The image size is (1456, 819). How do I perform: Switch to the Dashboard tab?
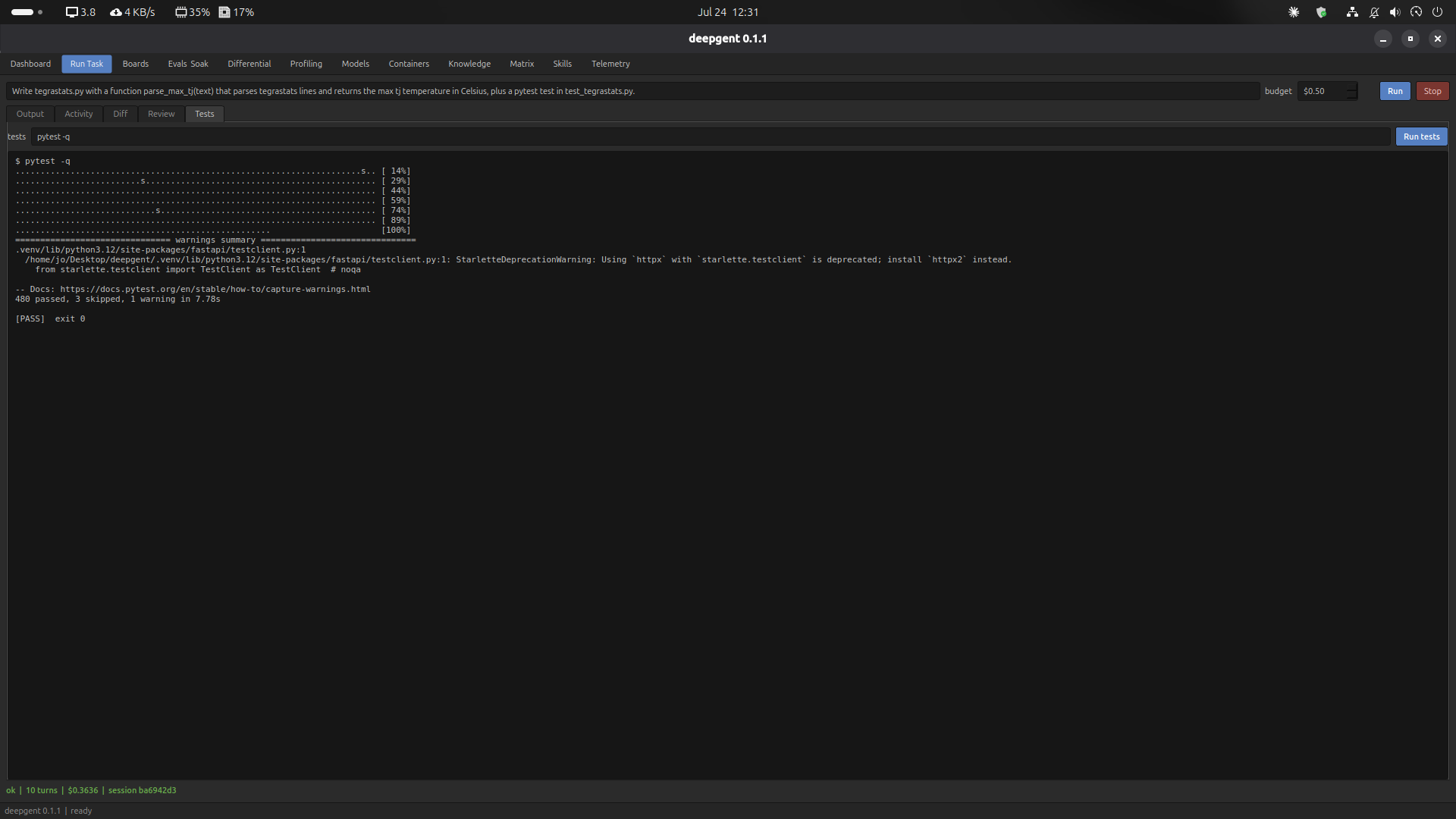point(30,64)
